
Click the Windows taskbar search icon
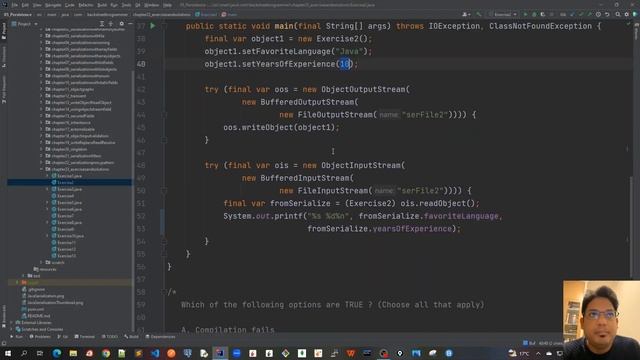click(x=24, y=353)
